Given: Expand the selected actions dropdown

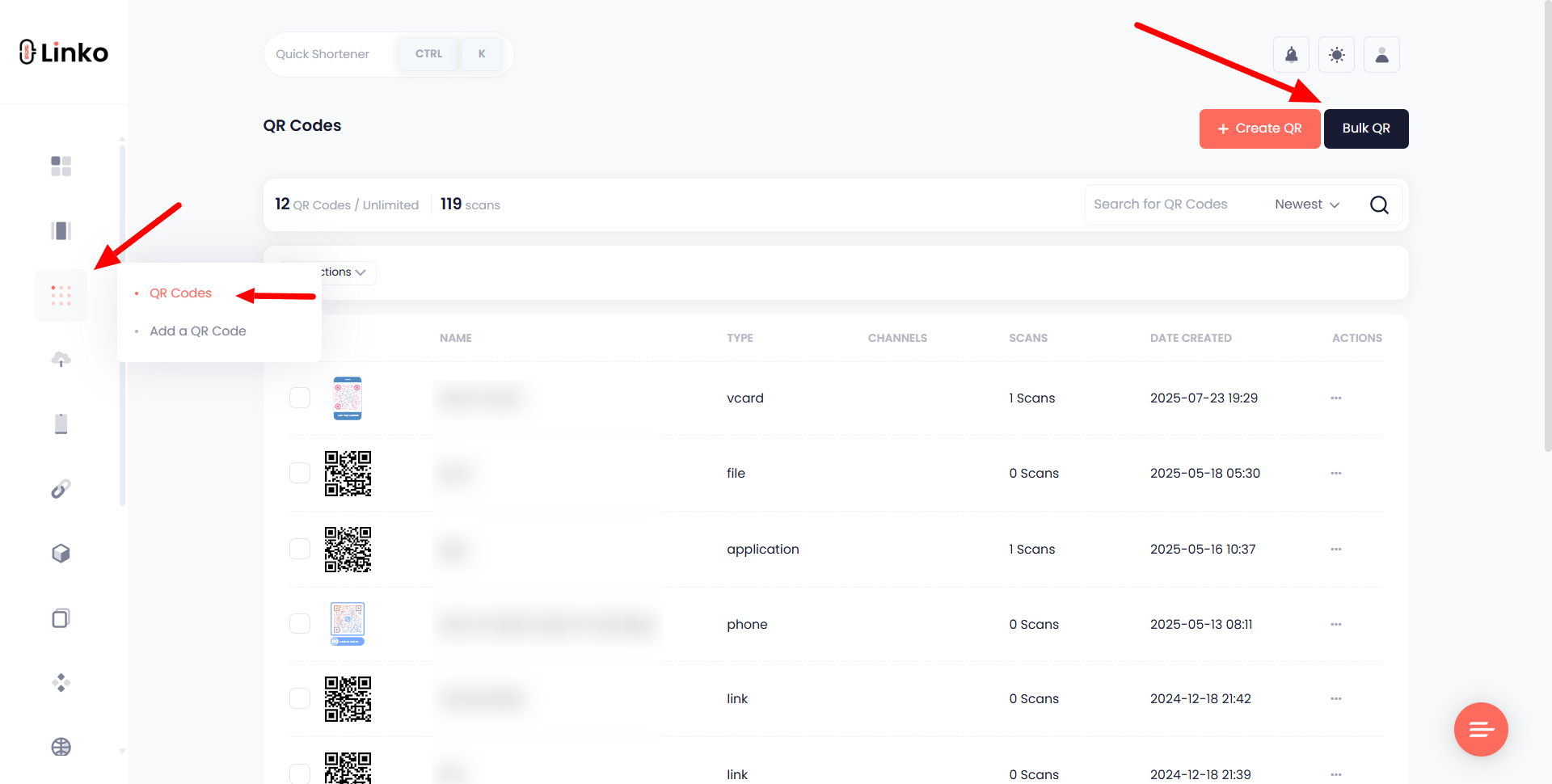Looking at the screenshot, I should coord(348,272).
